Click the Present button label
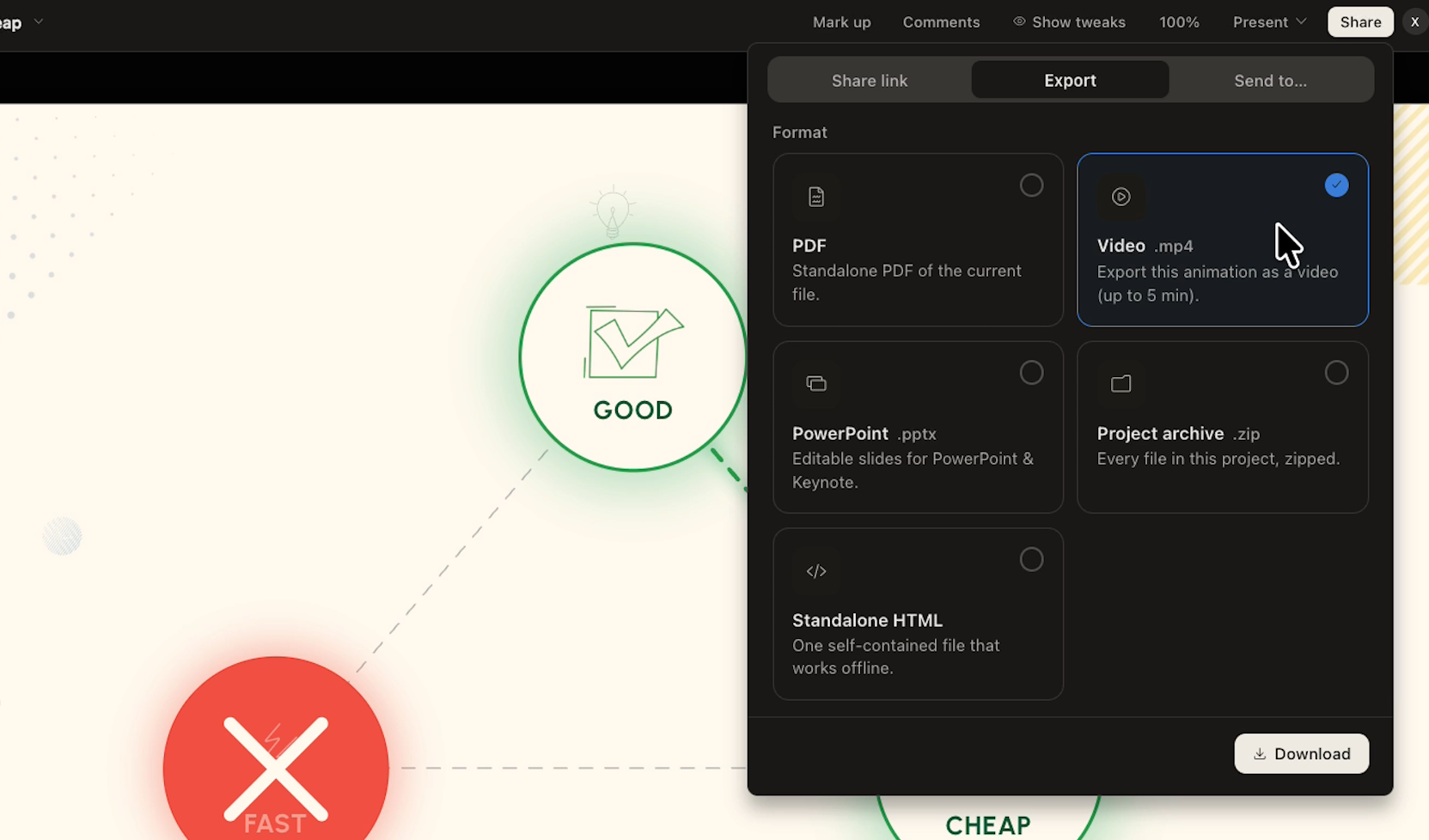1429x840 pixels. pos(1260,22)
